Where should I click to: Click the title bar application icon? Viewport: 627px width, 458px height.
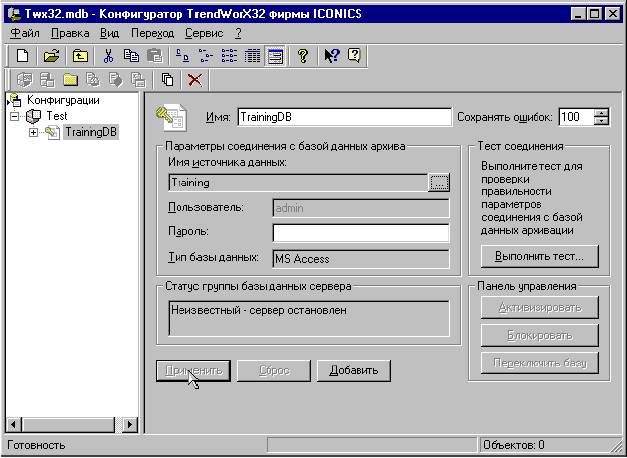(15, 14)
